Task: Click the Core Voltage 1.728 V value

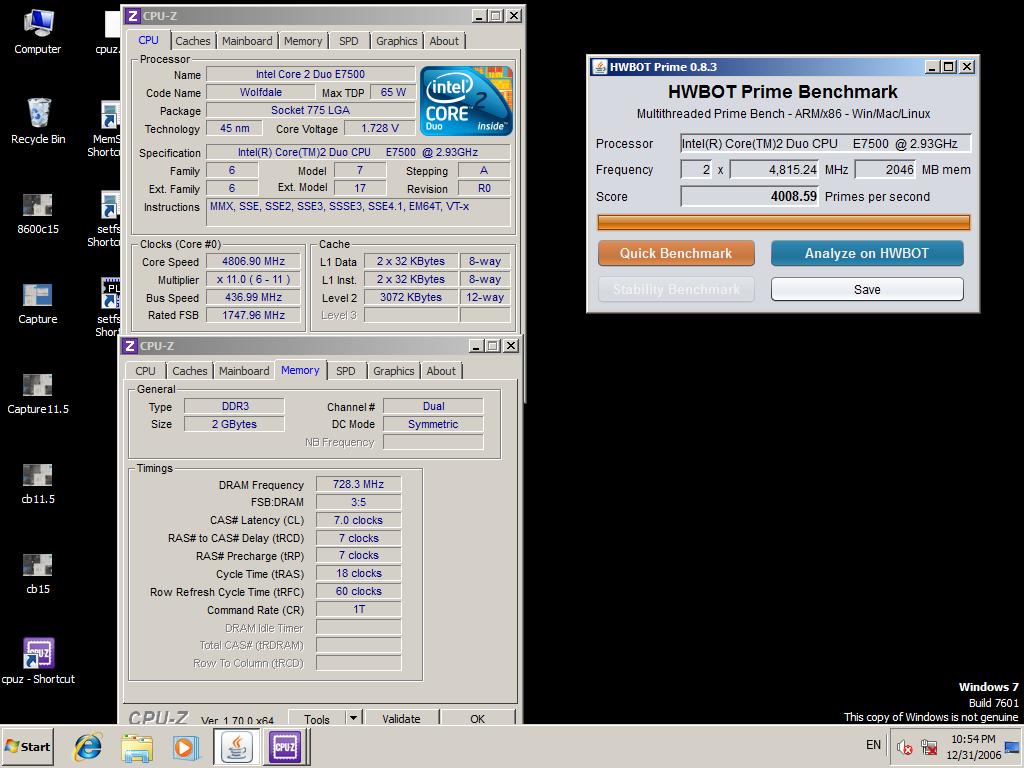Action: (379, 128)
